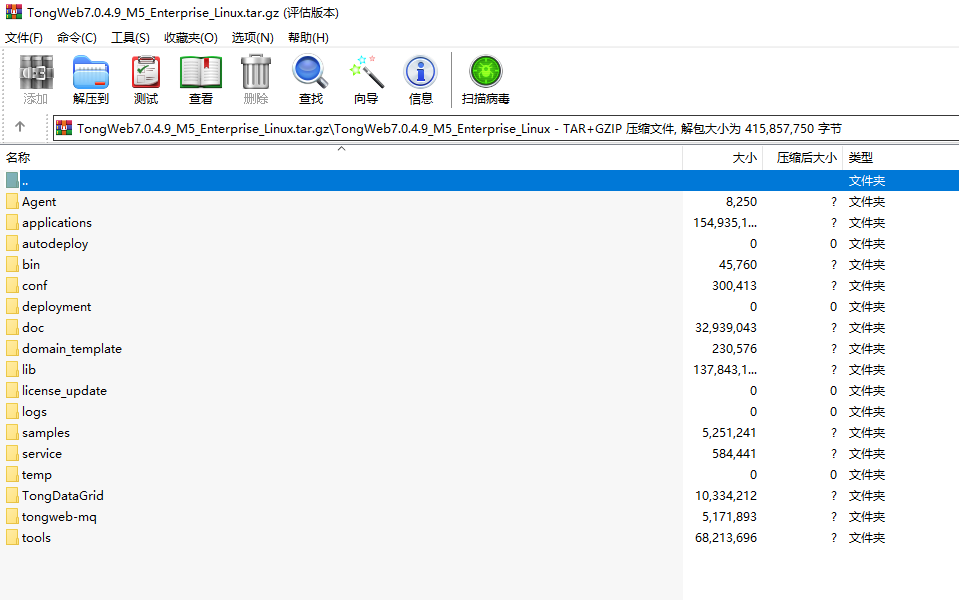Image resolution: width=959 pixels, height=600 pixels.
Task: Click the folder icon beside tools
Action: (x=12, y=538)
